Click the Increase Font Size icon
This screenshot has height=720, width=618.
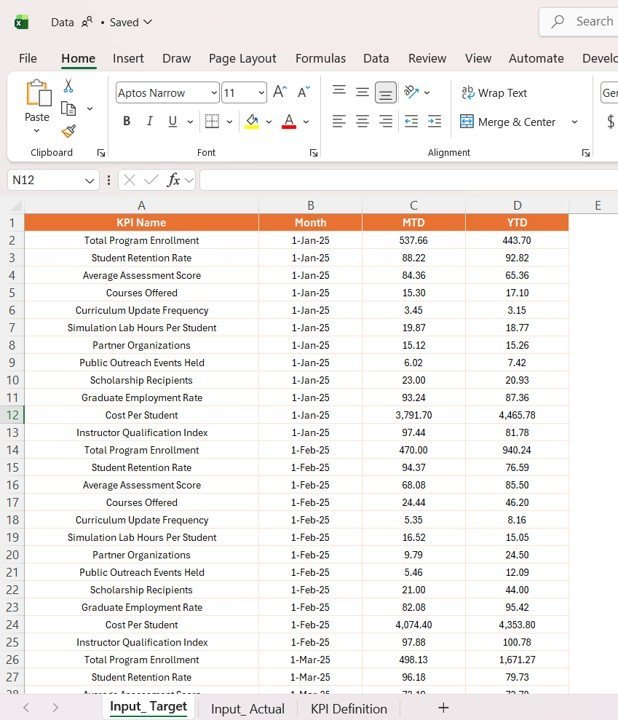point(280,93)
